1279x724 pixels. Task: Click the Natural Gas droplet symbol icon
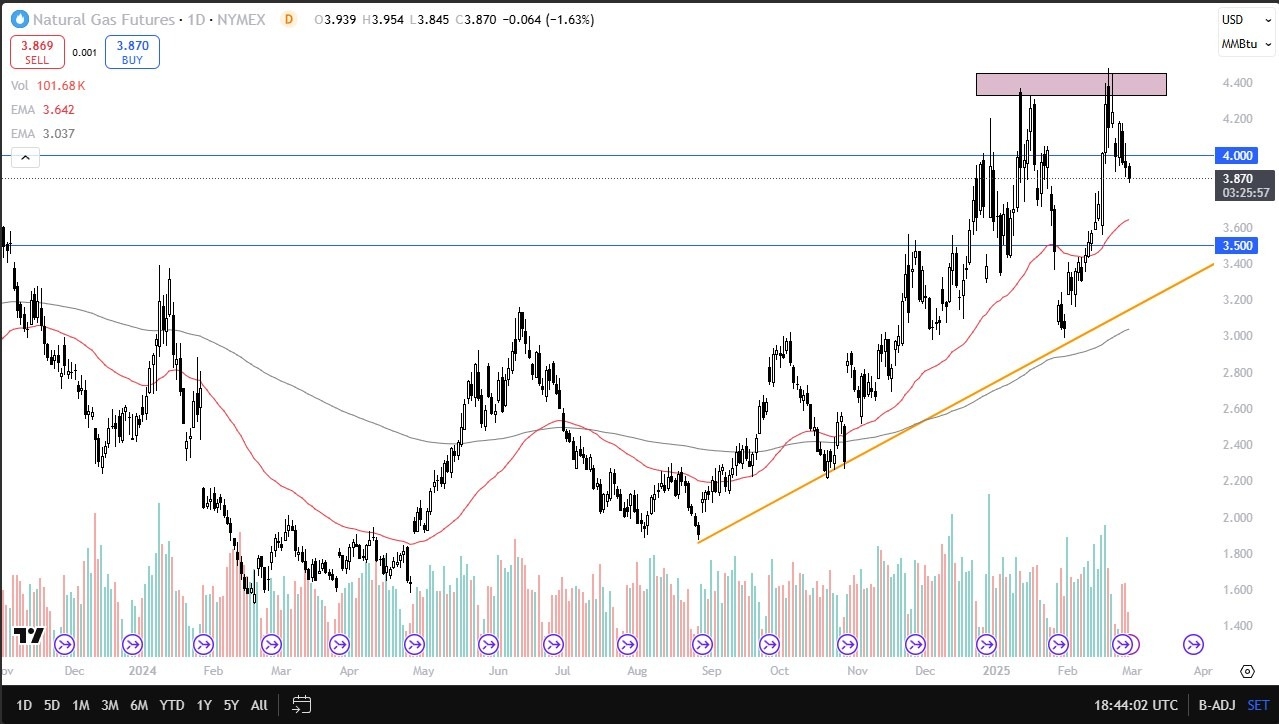pos(20,19)
